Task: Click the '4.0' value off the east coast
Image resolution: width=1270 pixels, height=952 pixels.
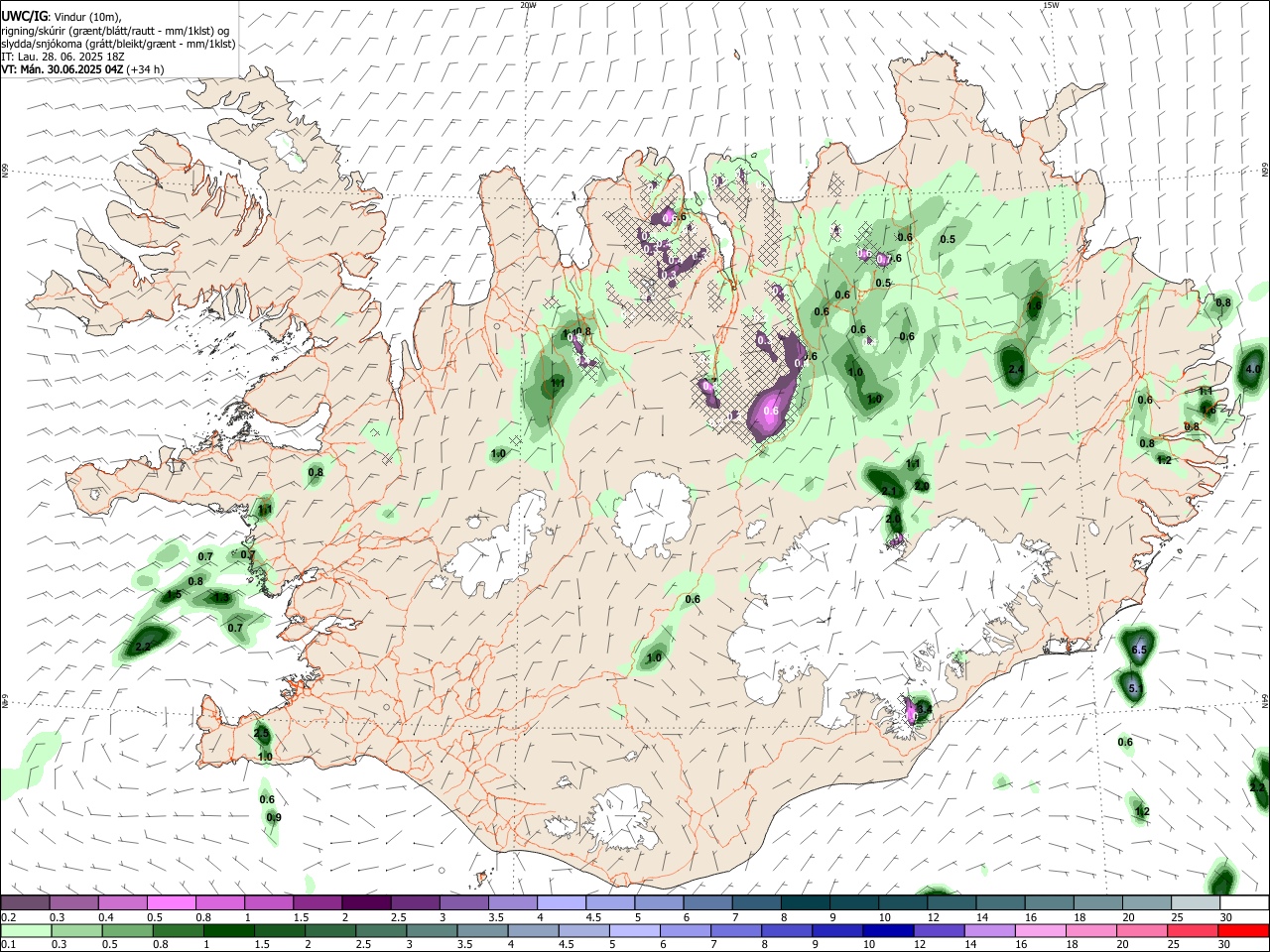Action: [1253, 369]
